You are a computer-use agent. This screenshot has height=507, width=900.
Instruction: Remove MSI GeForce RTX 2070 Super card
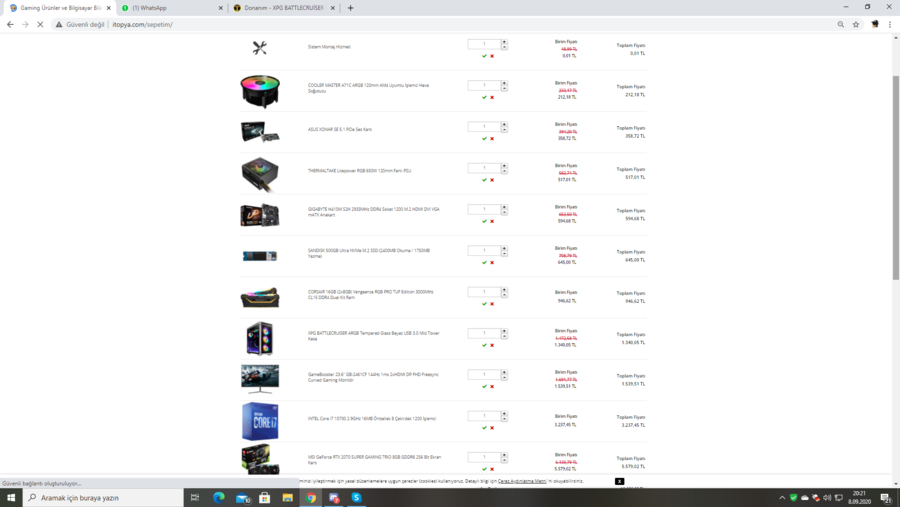coord(492,470)
